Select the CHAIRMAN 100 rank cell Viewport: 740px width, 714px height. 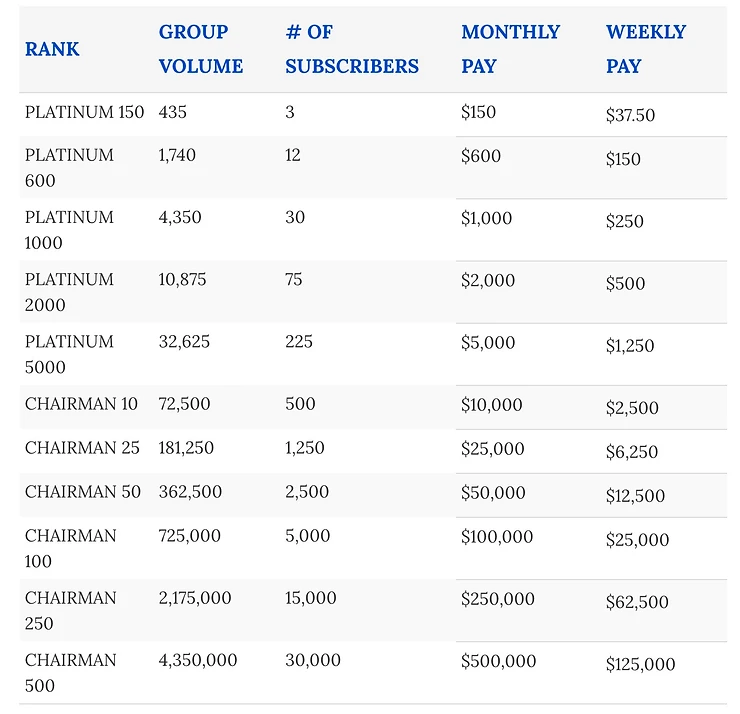pyautogui.click(x=70, y=548)
